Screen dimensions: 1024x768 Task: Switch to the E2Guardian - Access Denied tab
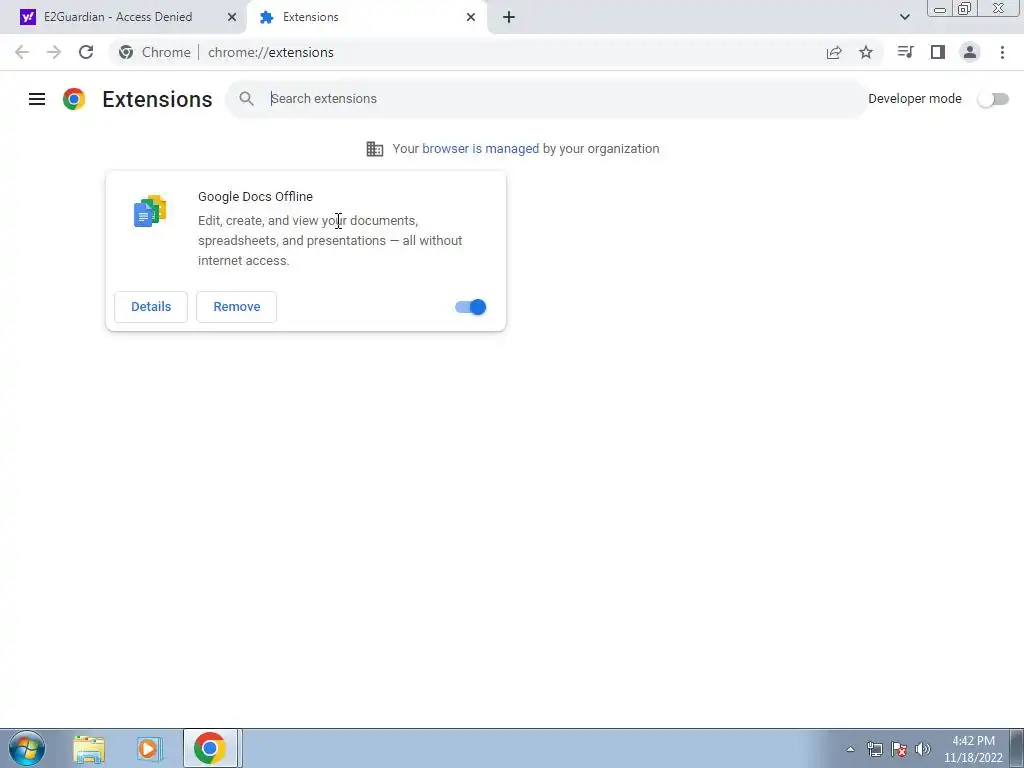pyautogui.click(x=123, y=17)
